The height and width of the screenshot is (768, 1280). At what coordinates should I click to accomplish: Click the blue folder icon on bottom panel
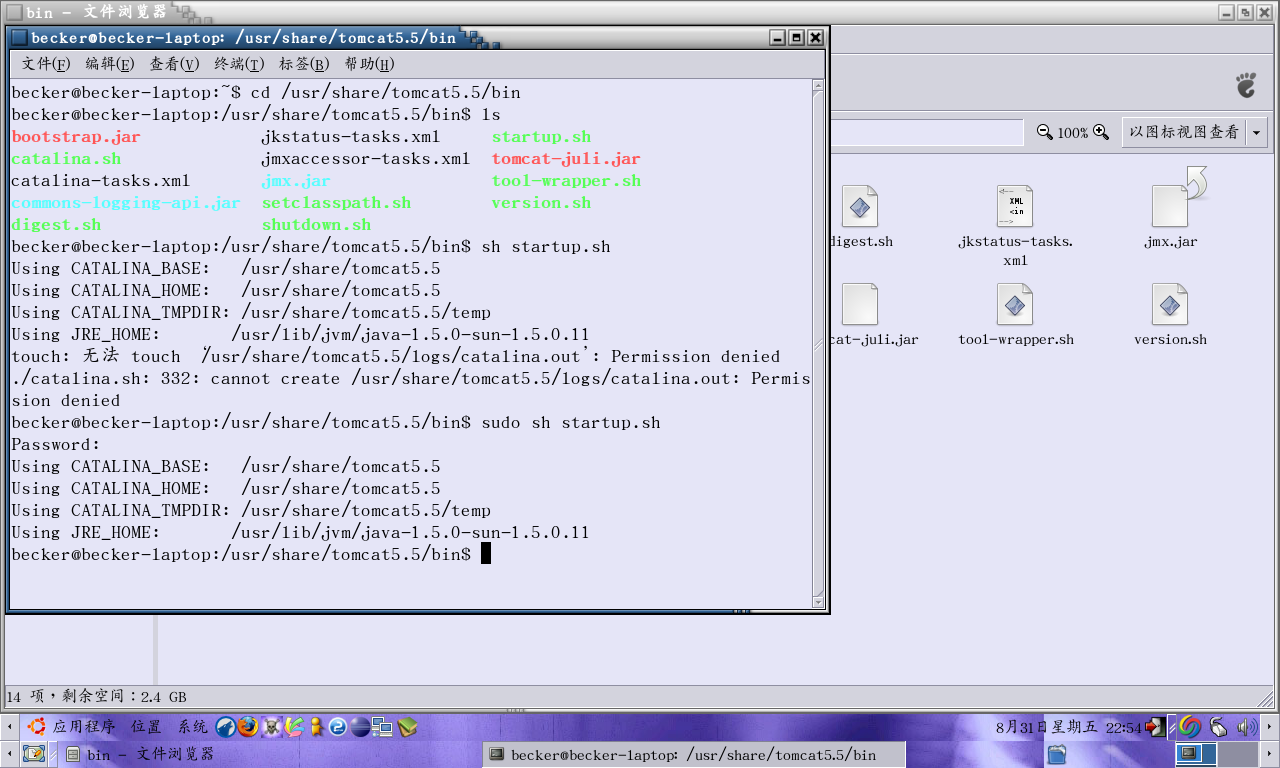pyautogui.click(x=1057, y=754)
